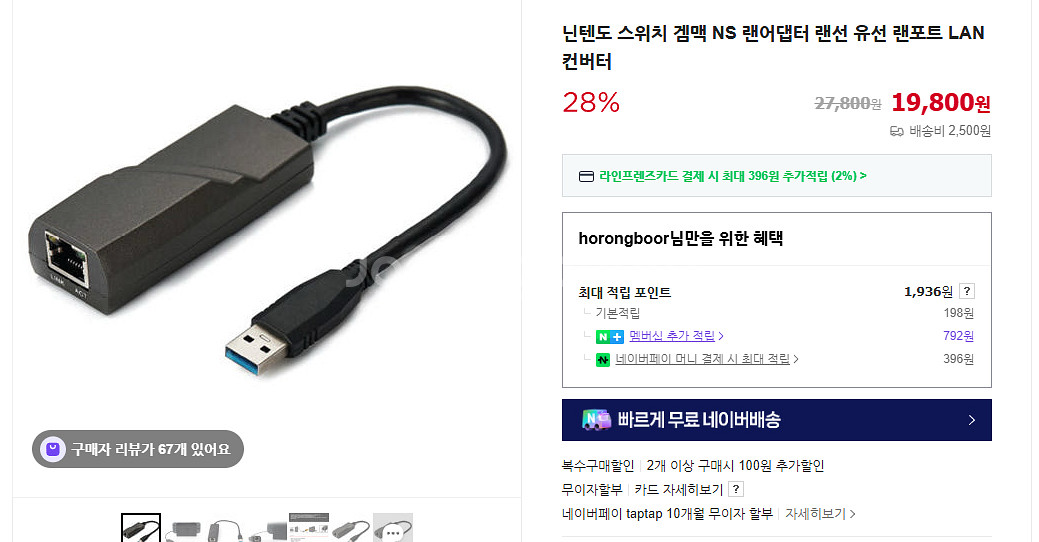Click the main LAN adapter product image
Viewport: 1039px width, 542px height.
[266, 232]
